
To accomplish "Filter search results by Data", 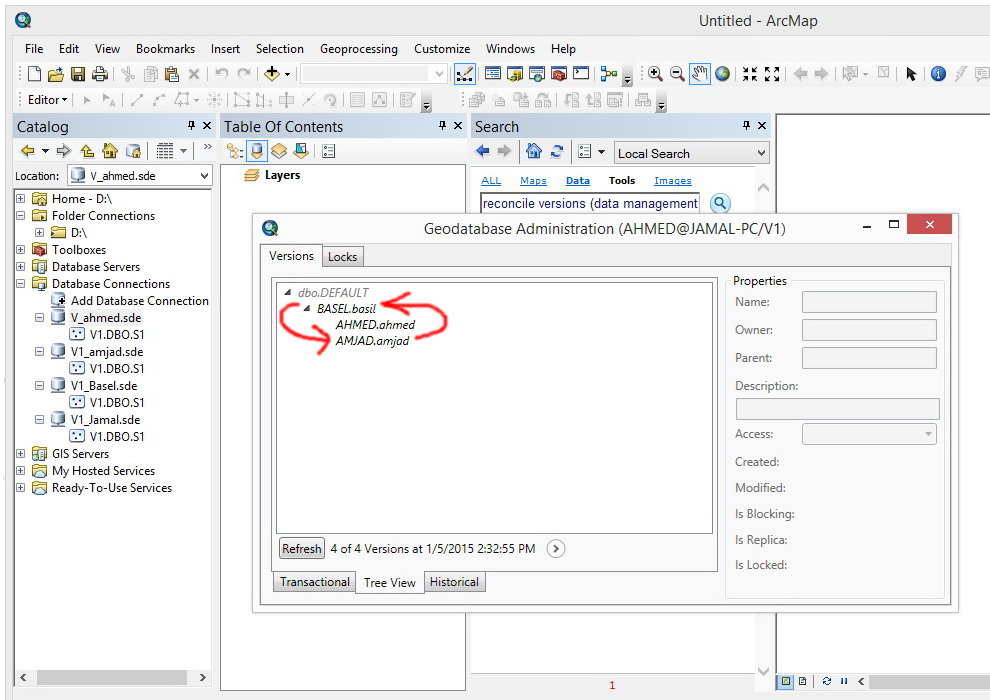I will click(578, 181).
